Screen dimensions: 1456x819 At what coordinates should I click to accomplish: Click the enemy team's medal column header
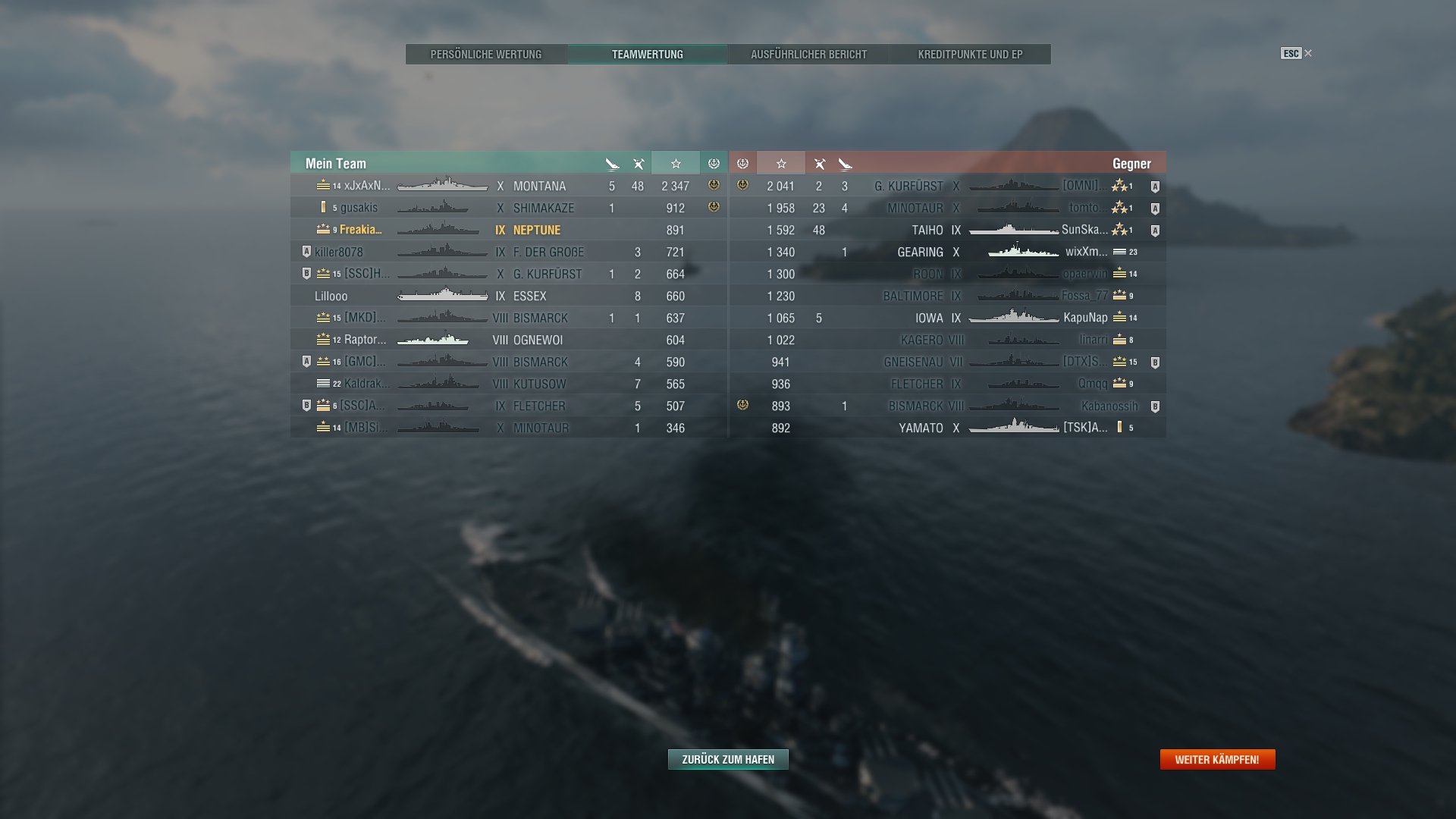[742, 164]
